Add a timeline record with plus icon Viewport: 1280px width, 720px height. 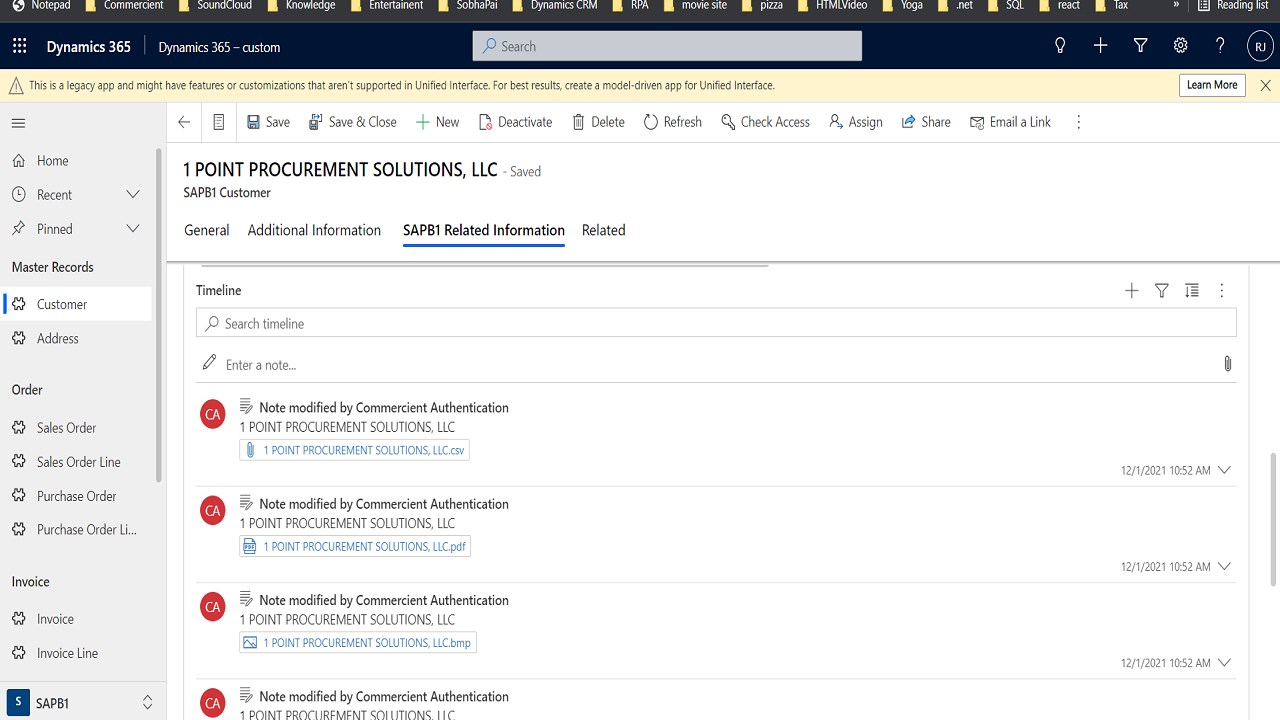coord(1131,290)
